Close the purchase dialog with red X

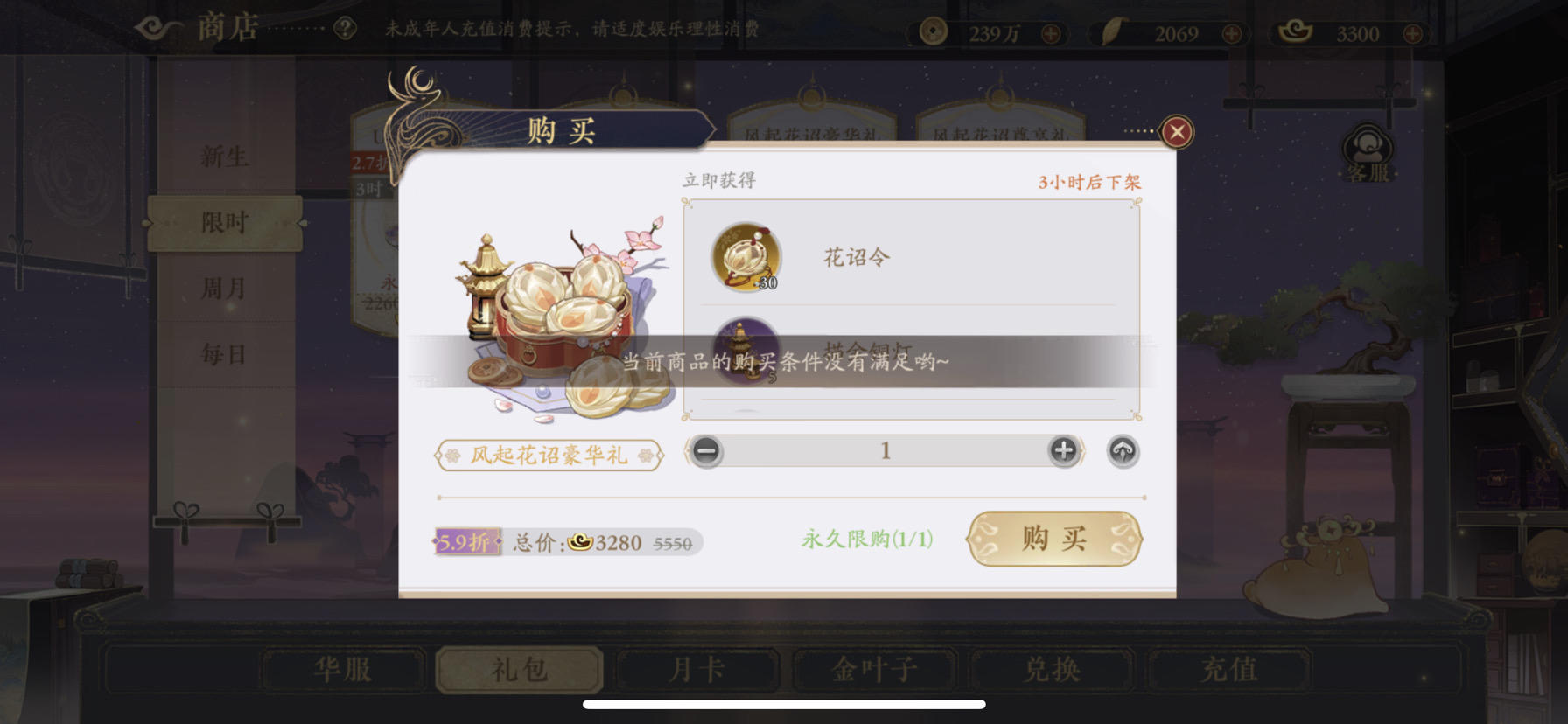click(1177, 132)
